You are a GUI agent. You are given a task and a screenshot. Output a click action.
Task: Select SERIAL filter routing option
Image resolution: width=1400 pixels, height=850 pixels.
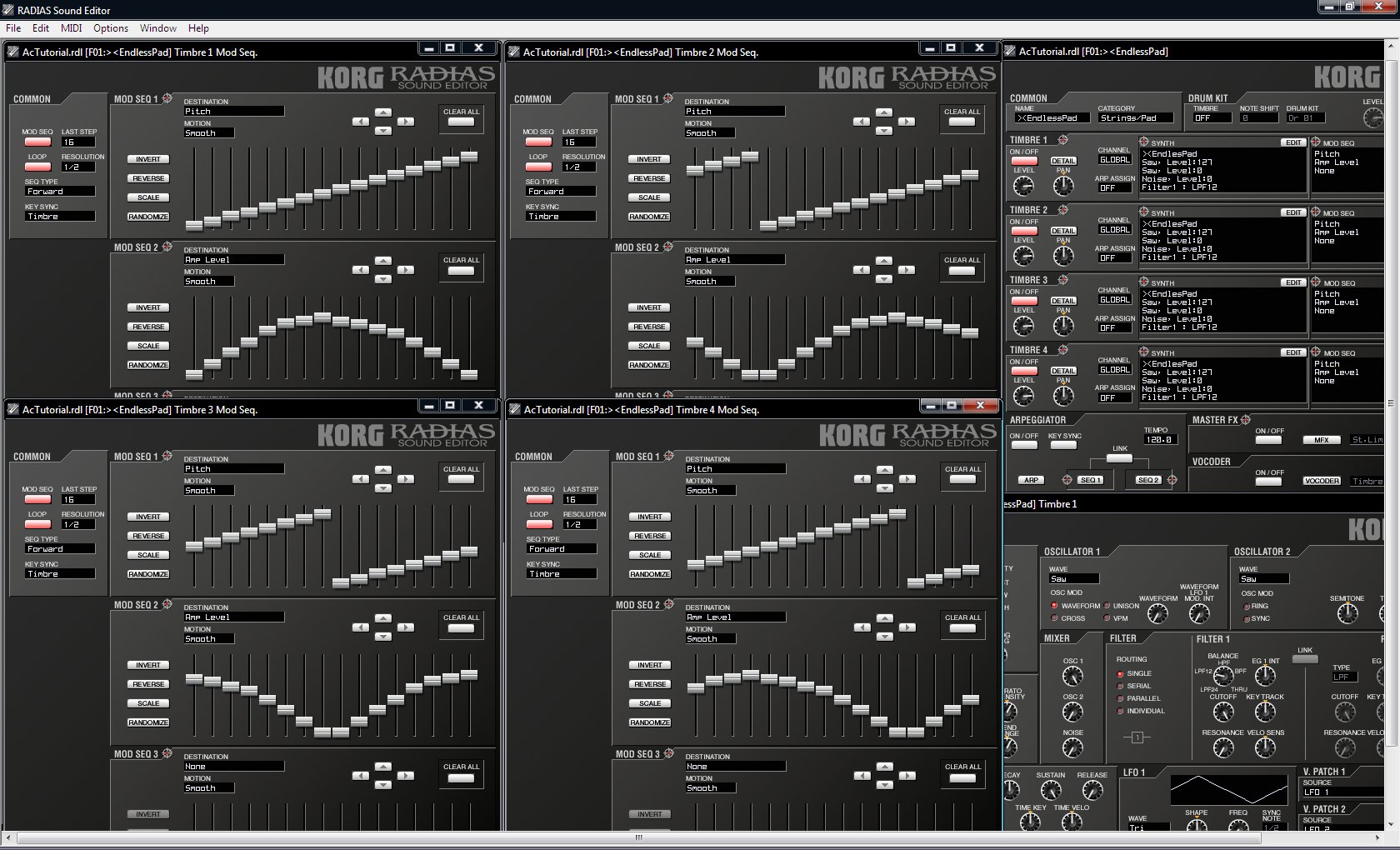(1121, 686)
